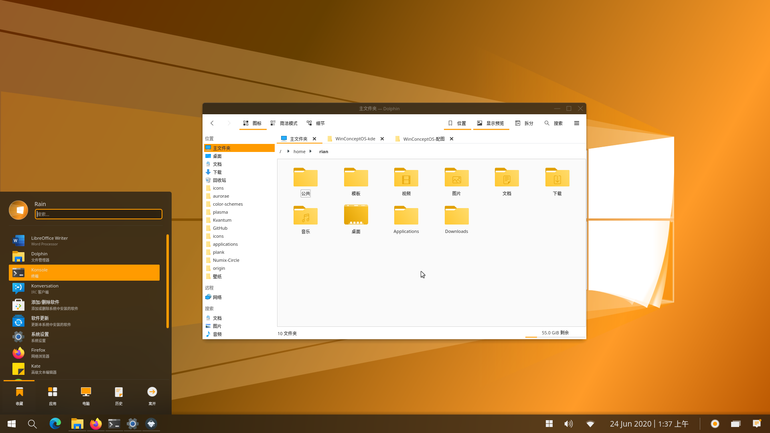Click the Dolphin search toolbar icon
The image size is (770, 433).
(x=553, y=123)
